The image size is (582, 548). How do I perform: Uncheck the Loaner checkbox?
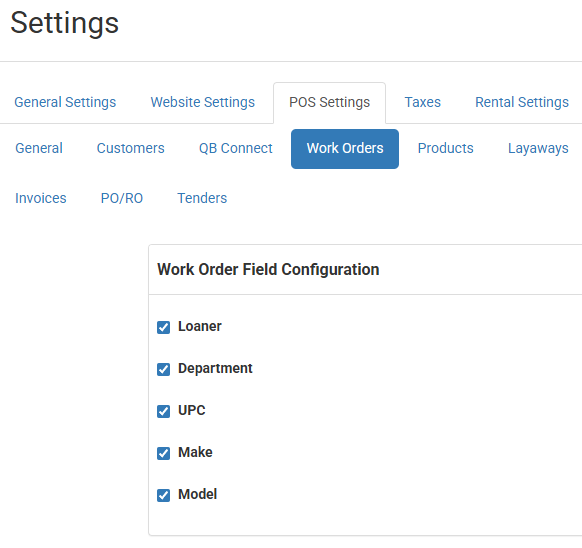(x=163, y=327)
